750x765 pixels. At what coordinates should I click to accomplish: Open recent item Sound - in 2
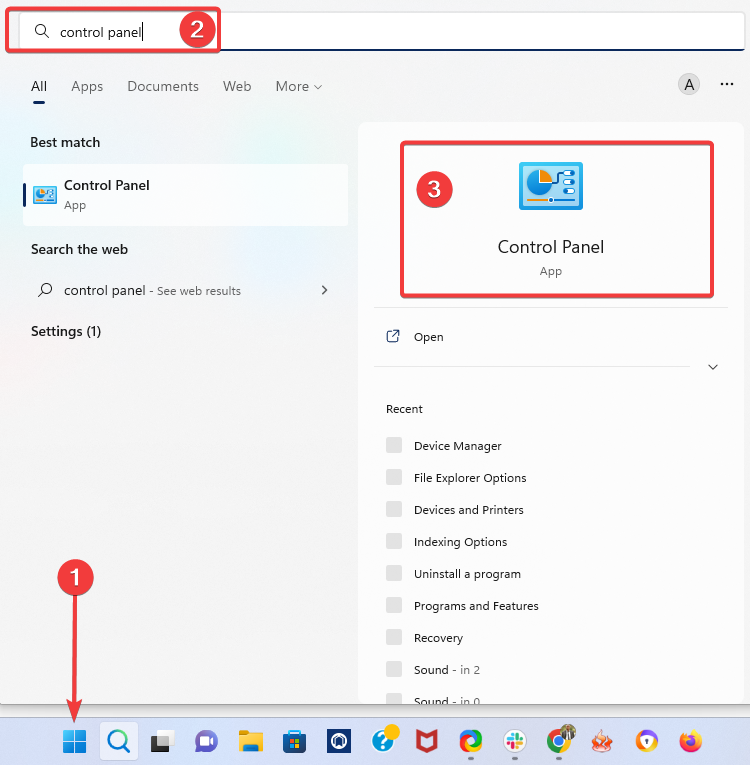pos(446,669)
